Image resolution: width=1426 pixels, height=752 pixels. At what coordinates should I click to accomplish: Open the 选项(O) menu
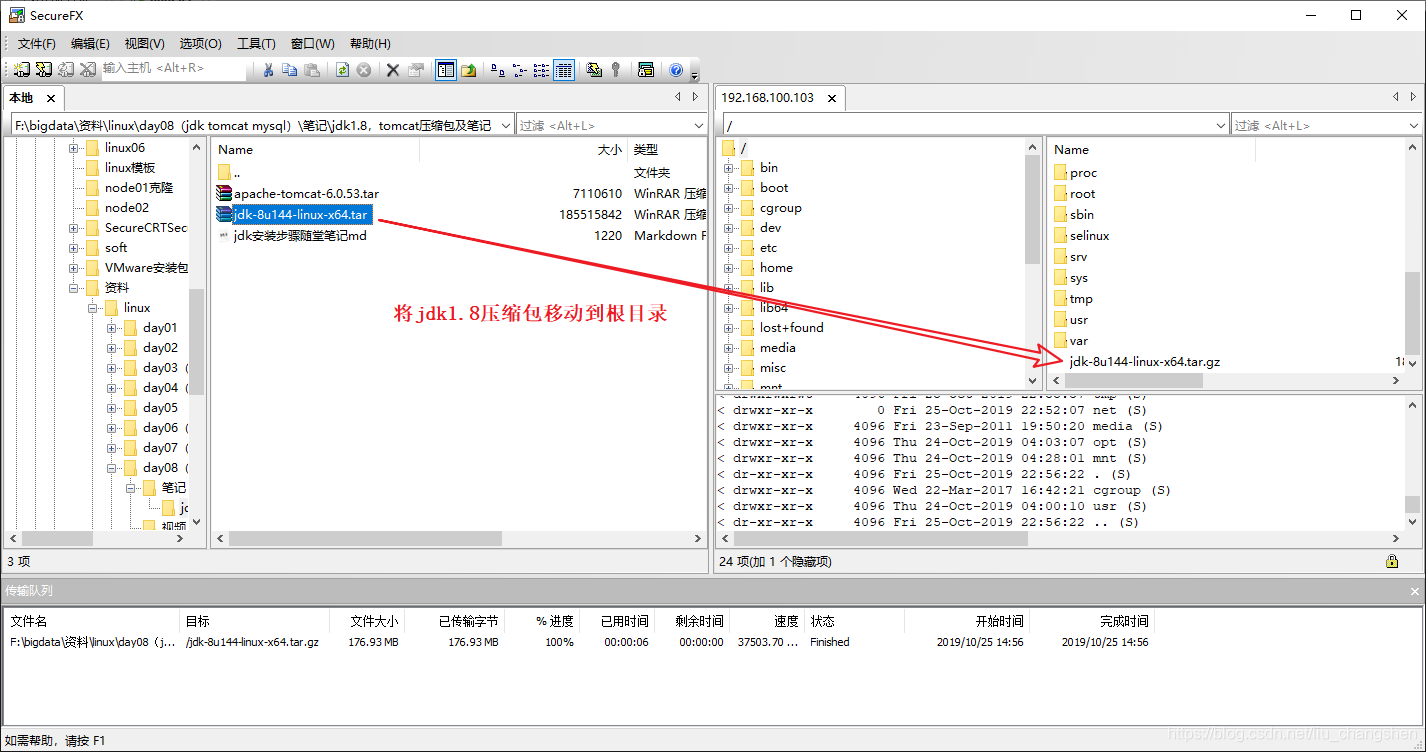201,43
